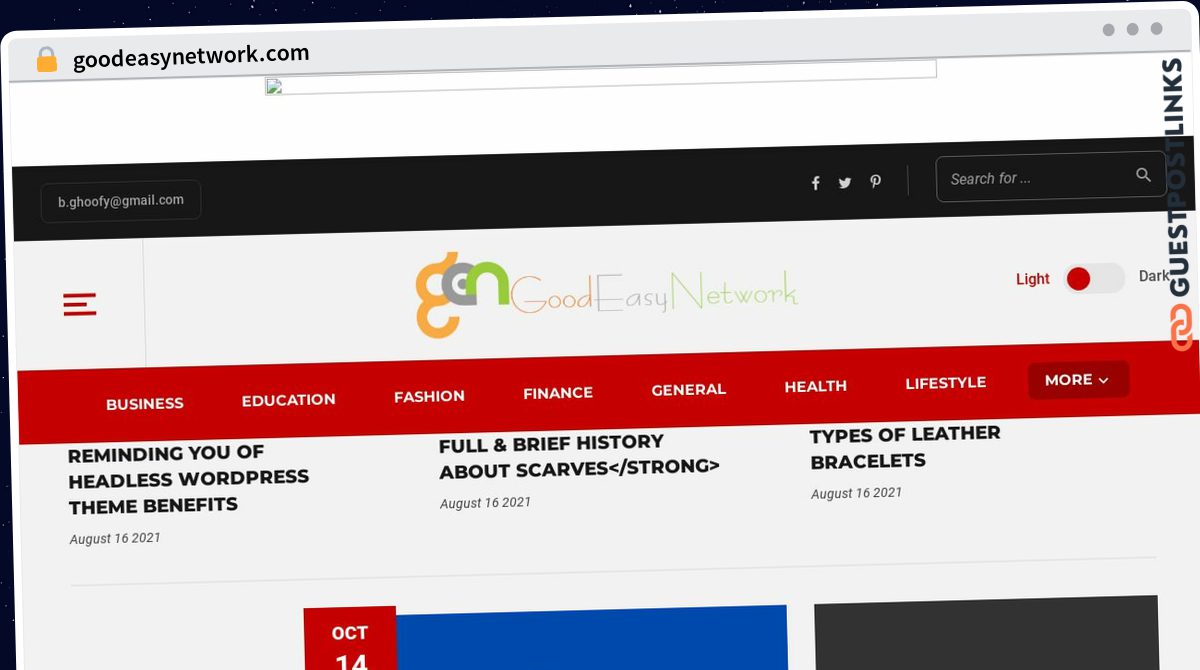1200x670 pixels.
Task: Click the search magnifier icon
Action: 1143,175
